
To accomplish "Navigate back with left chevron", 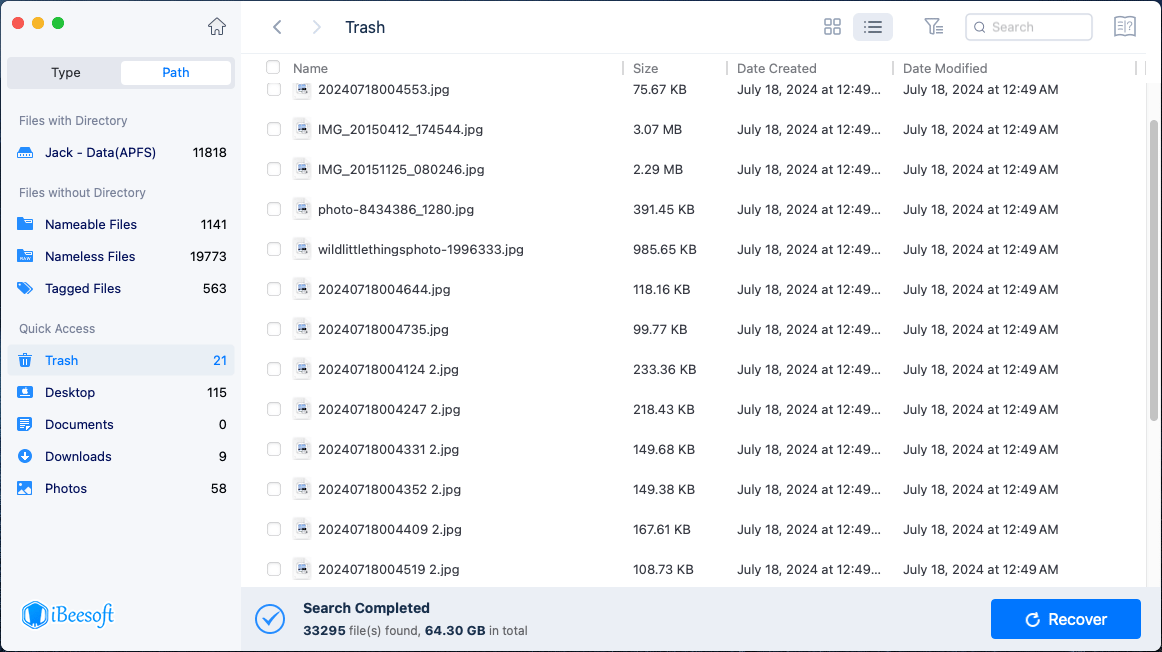I will tap(277, 27).
